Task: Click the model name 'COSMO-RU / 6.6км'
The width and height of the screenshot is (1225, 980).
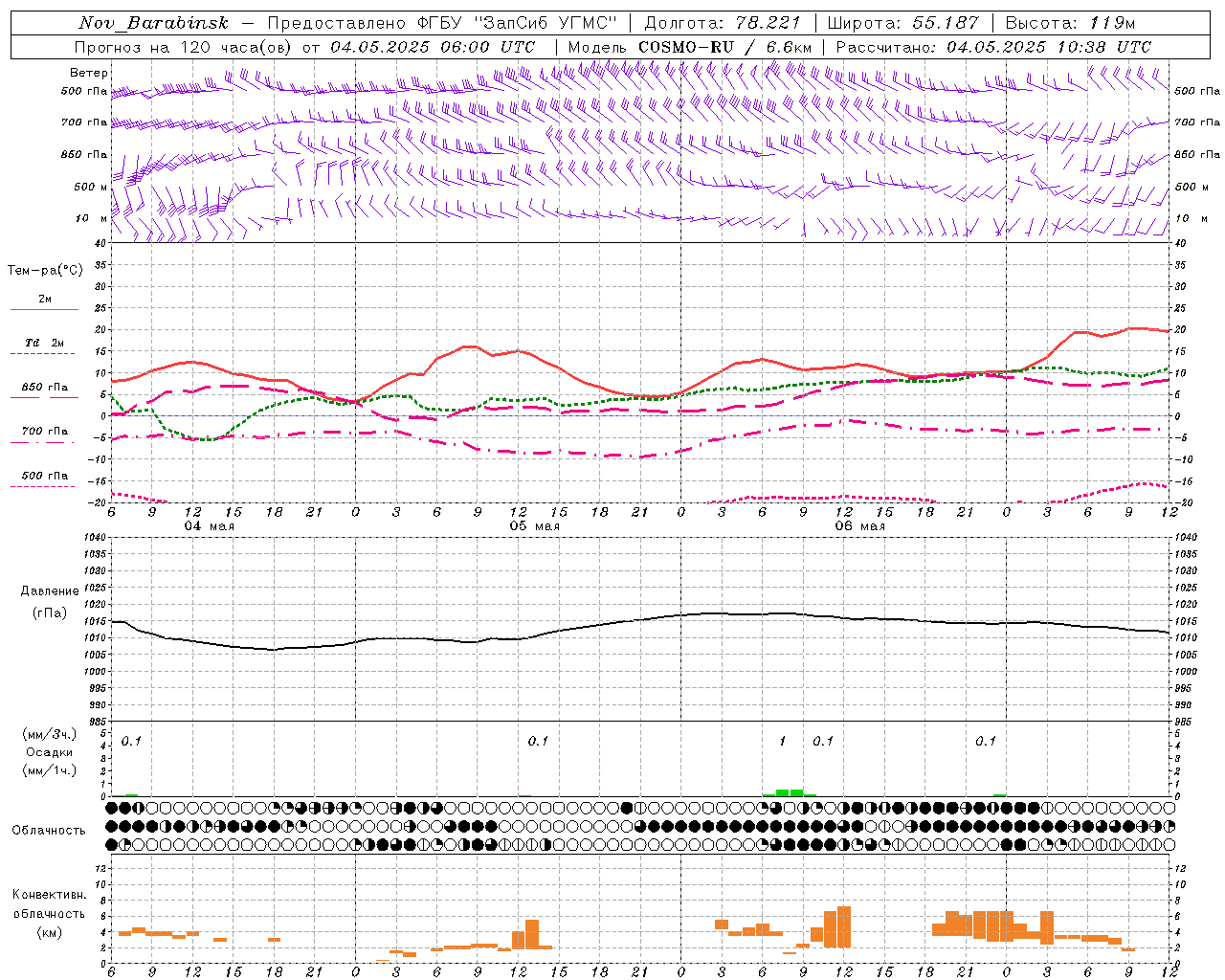Action: [725, 47]
